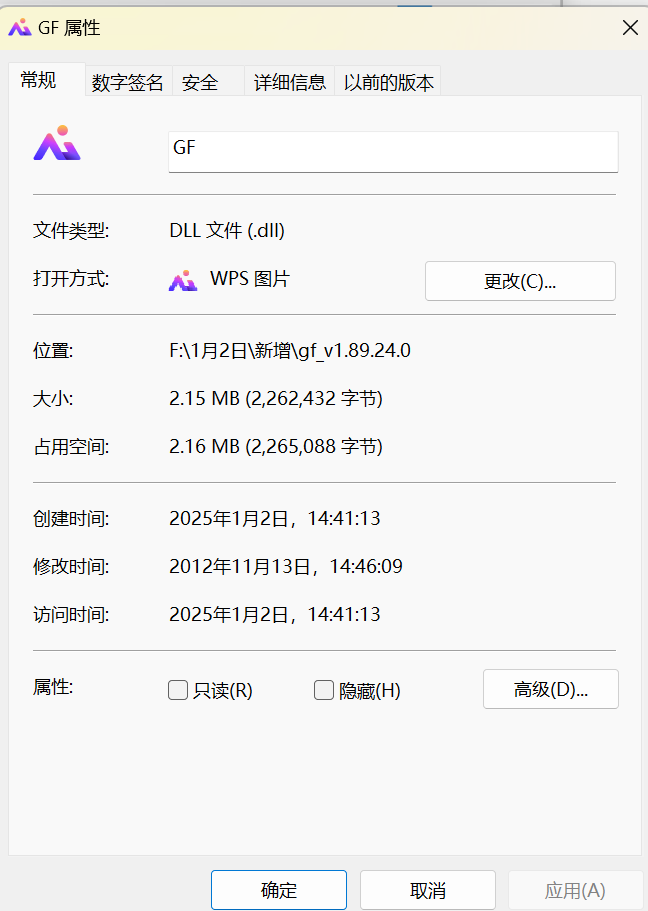Enable the 只读(R) checkbox

click(177, 689)
